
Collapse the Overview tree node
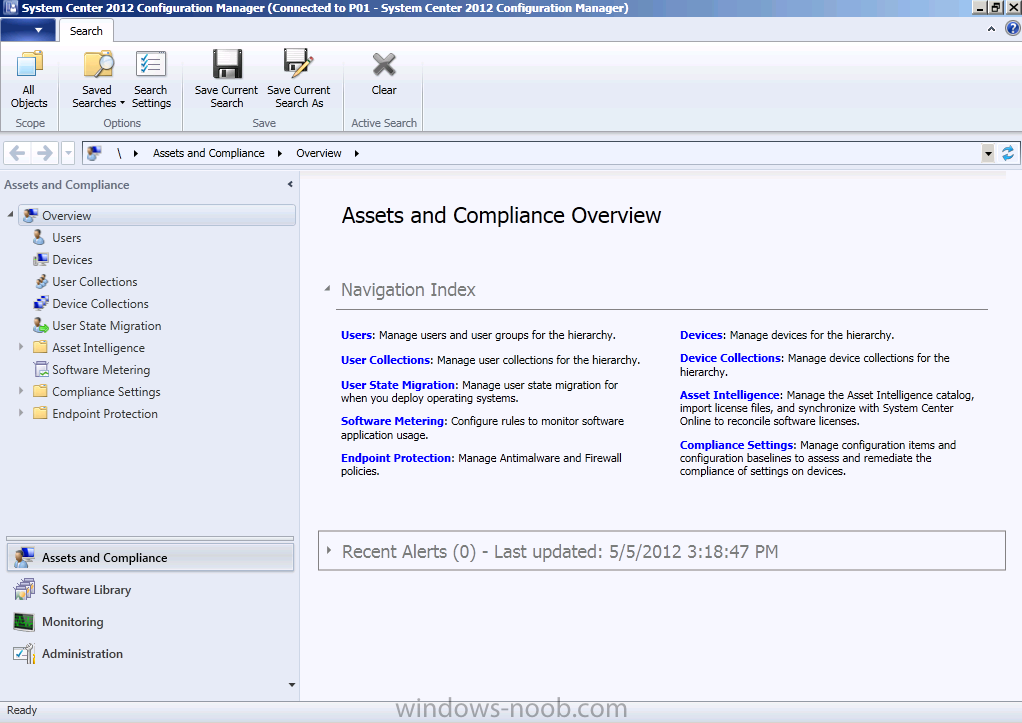tap(10, 214)
